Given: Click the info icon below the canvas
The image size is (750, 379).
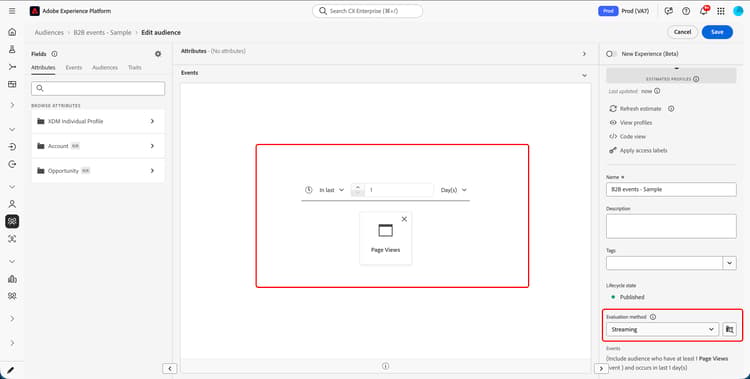Looking at the screenshot, I should click(386, 366).
